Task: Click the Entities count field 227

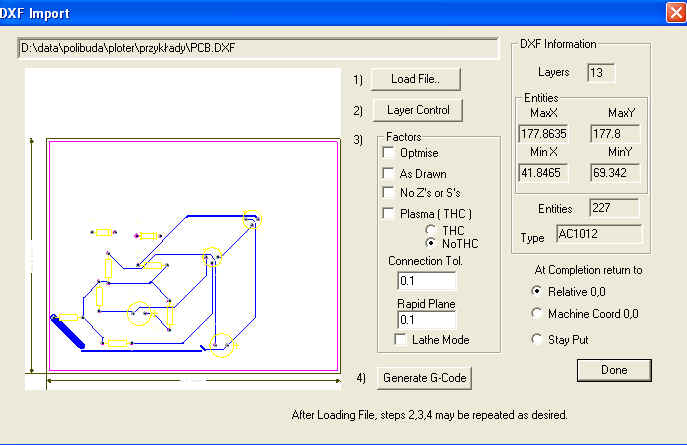Action: point(614,208)
